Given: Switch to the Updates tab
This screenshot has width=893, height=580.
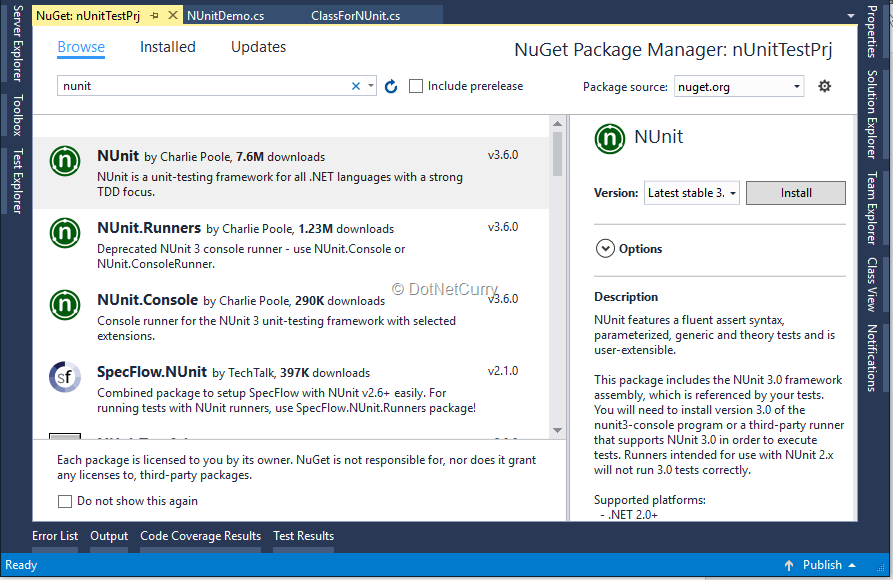Looking at the screenshot, I should pos(259,47).
